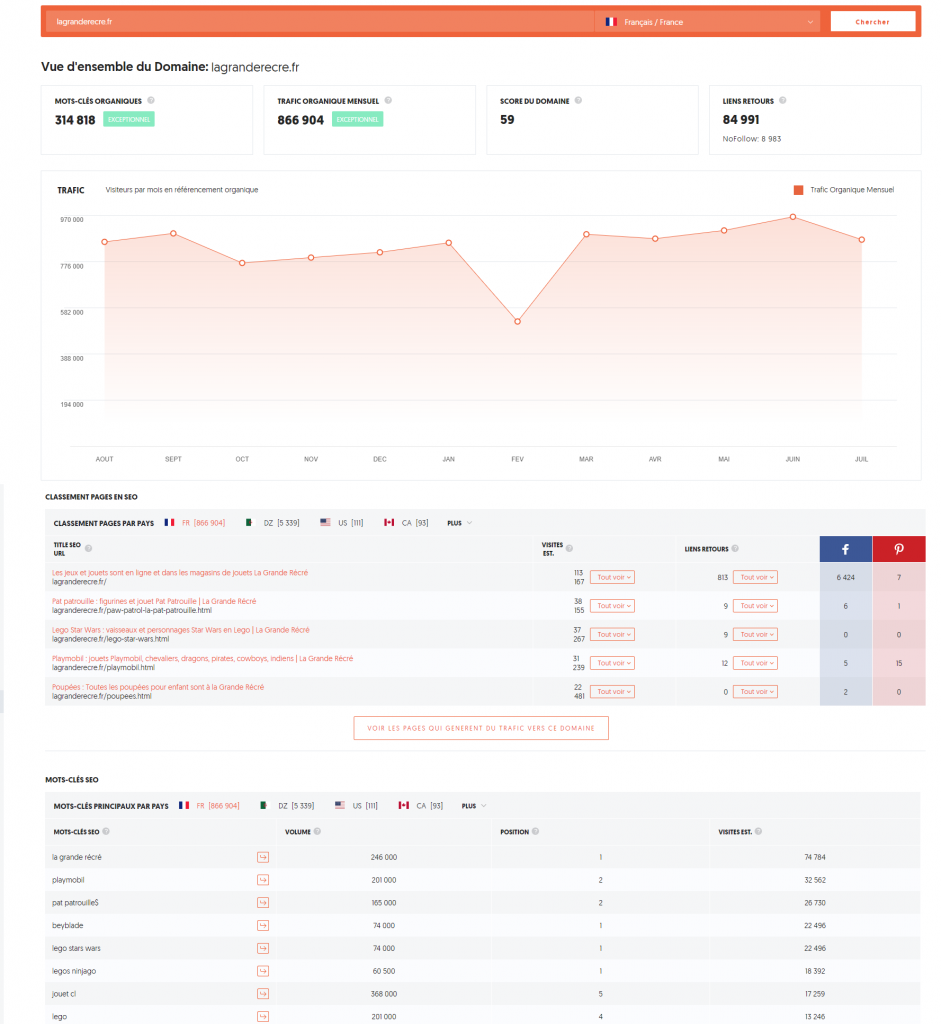The image size is (941, 1024).
Task: Open visits 'Tout voir' for Pat patrouille row
Action: click(612, 606)
